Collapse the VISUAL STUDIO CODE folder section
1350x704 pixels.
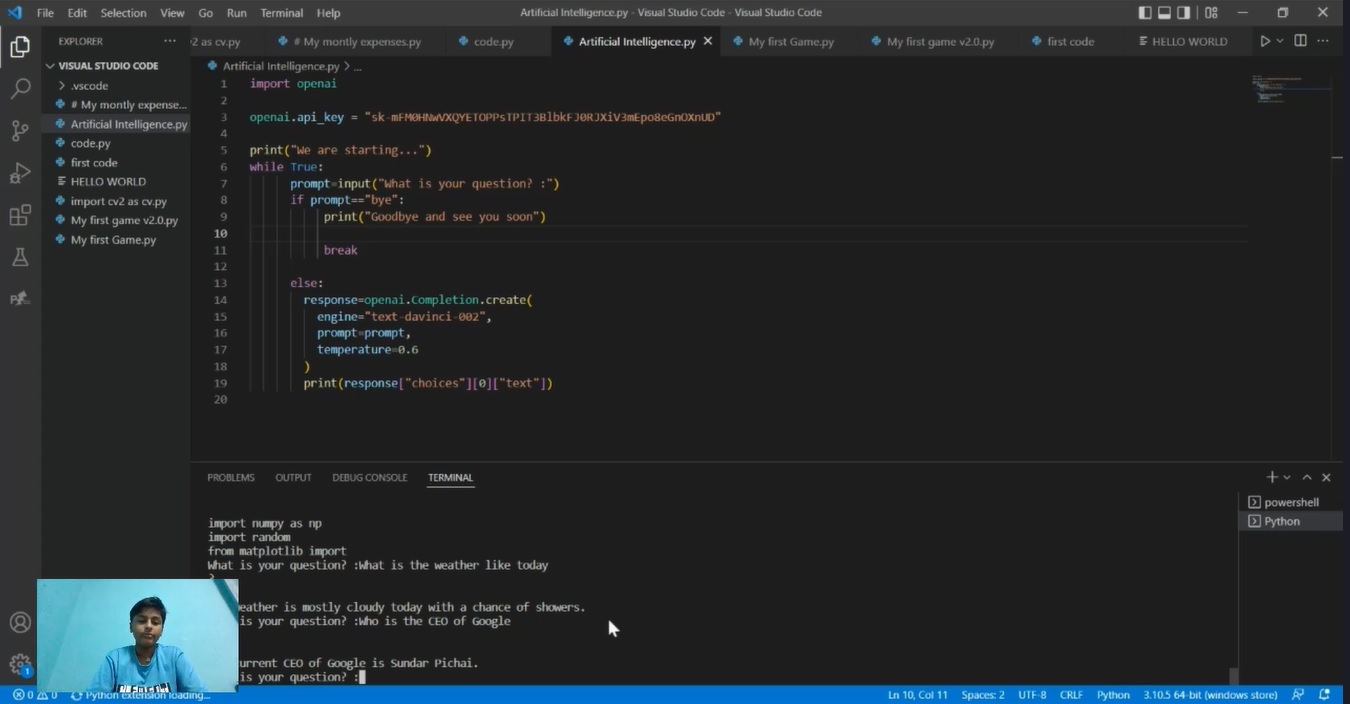coord(108,66)
